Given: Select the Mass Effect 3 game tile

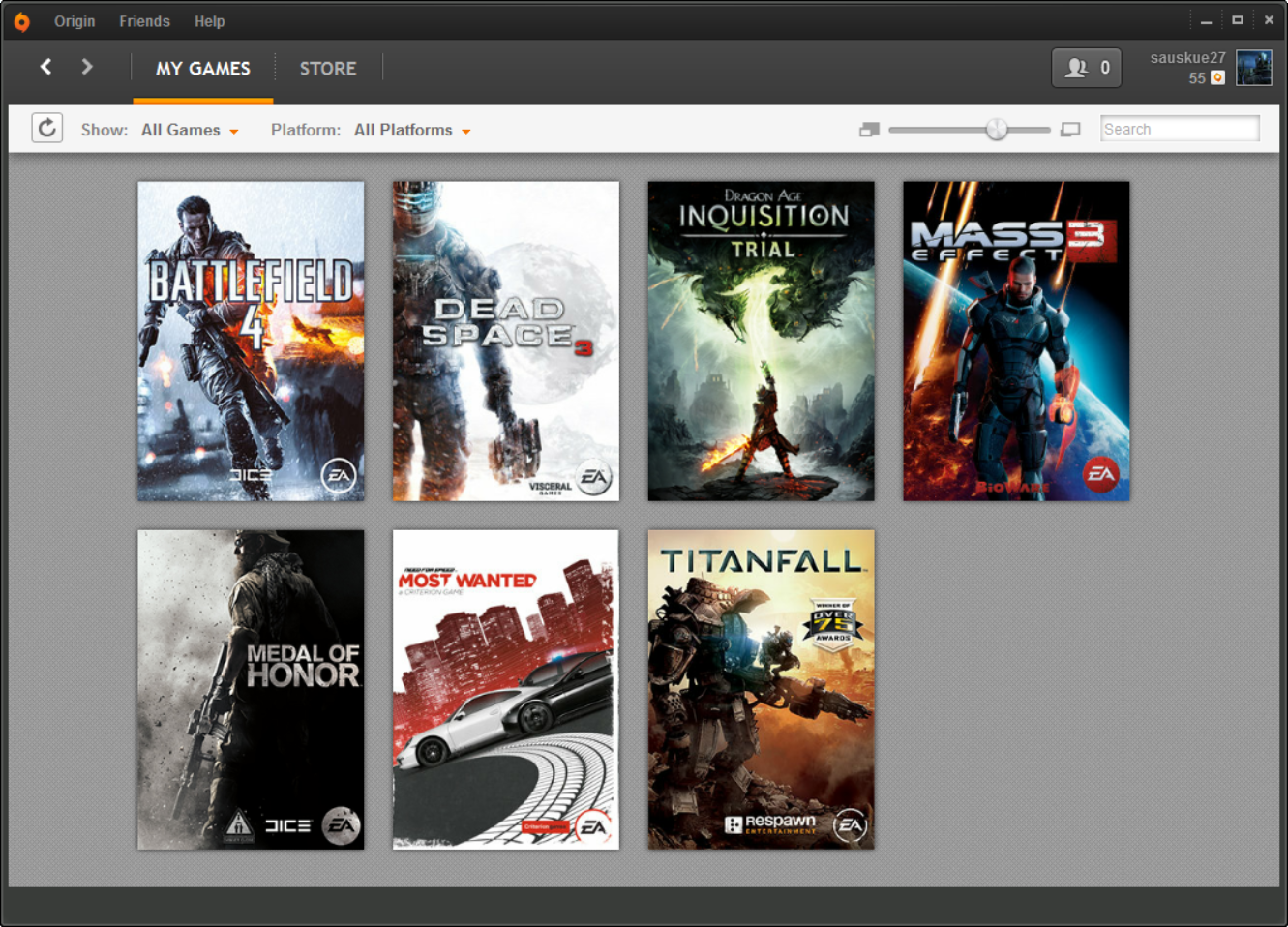Looking at the screenshot, I should (x=1016, y=341).
